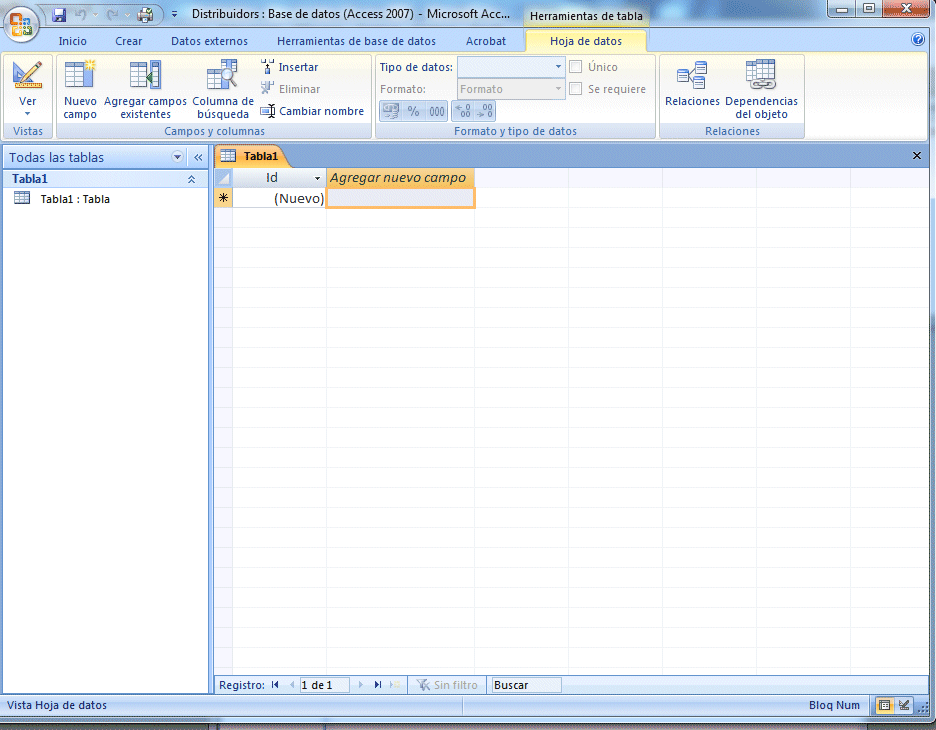Click the Herramientas de tabla contextual title

click(x=586, y=16)
